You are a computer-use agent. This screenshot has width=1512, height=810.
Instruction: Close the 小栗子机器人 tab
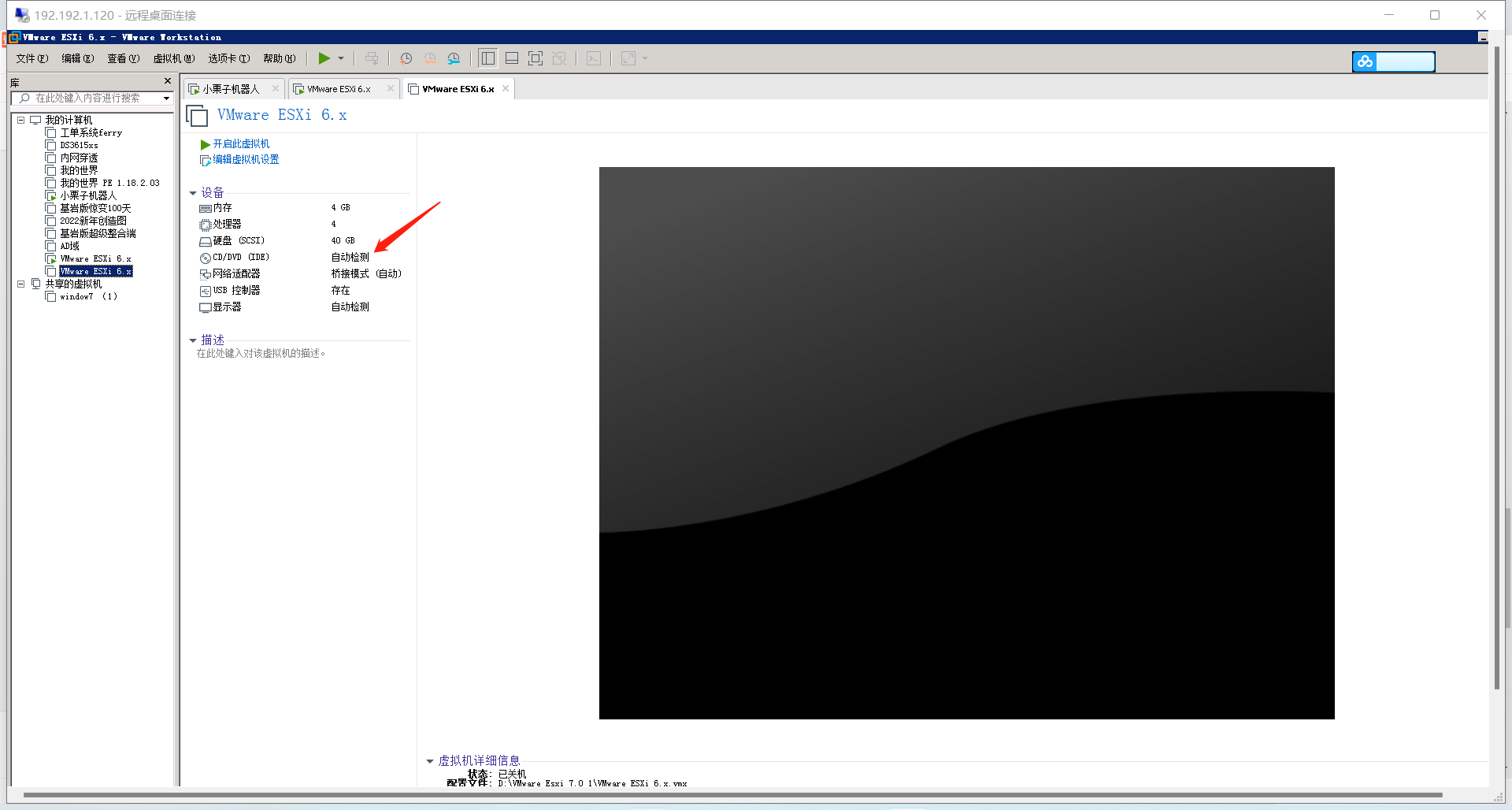click(x=275, y=88)
